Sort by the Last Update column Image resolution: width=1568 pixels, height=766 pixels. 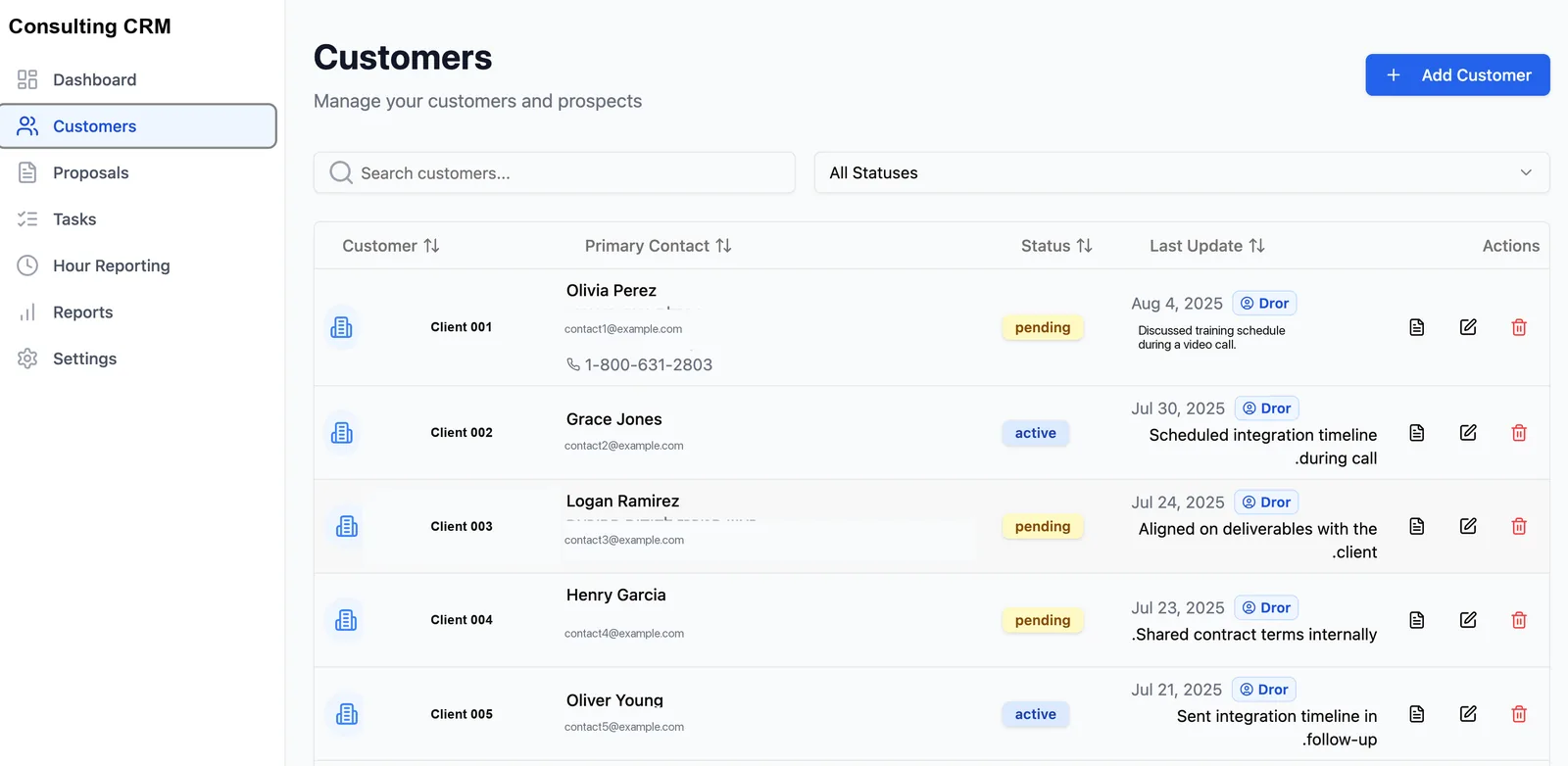point(1207,246)
